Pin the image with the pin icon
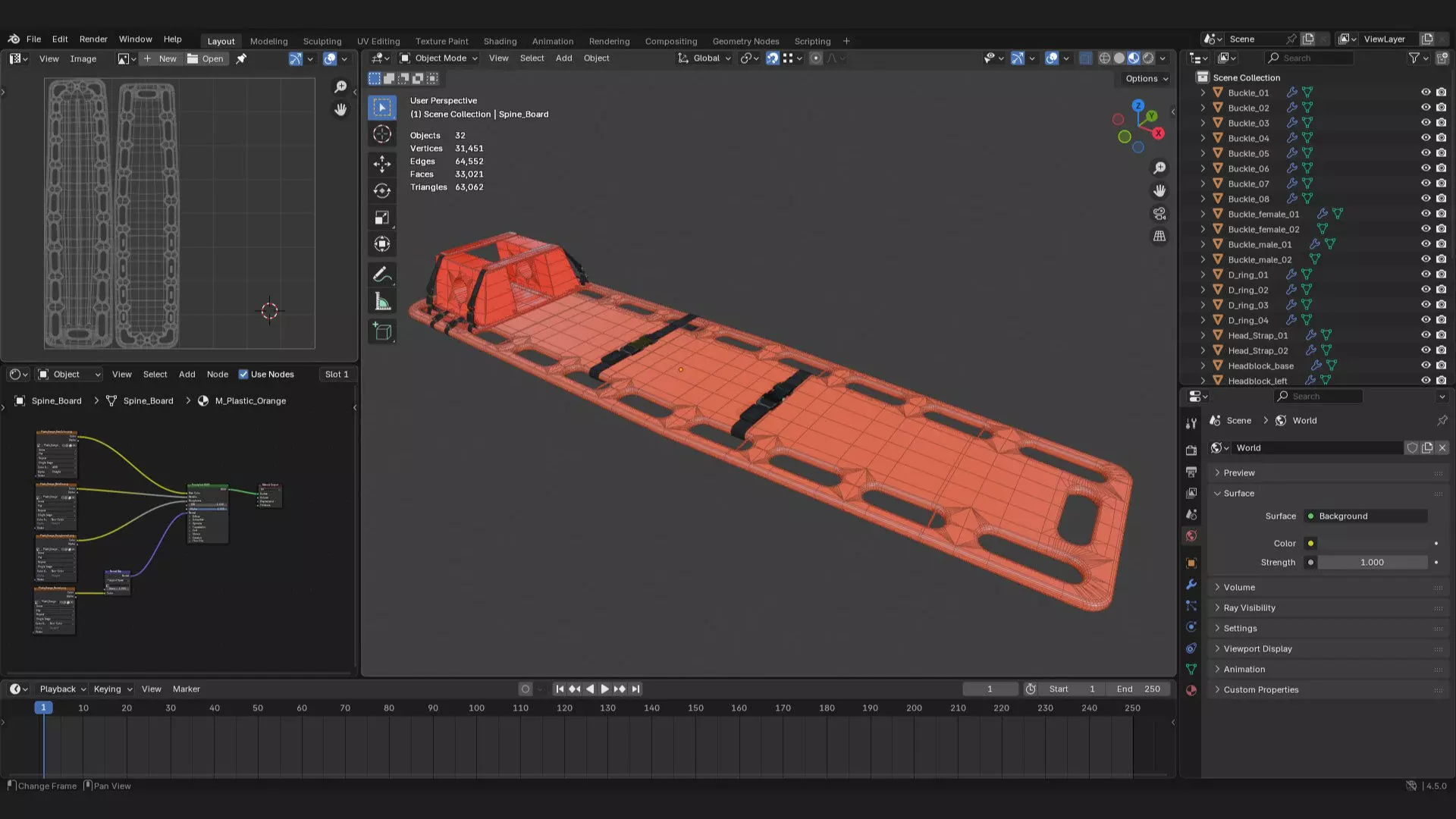Screen dimensions: 1456x819 point(241,58)
